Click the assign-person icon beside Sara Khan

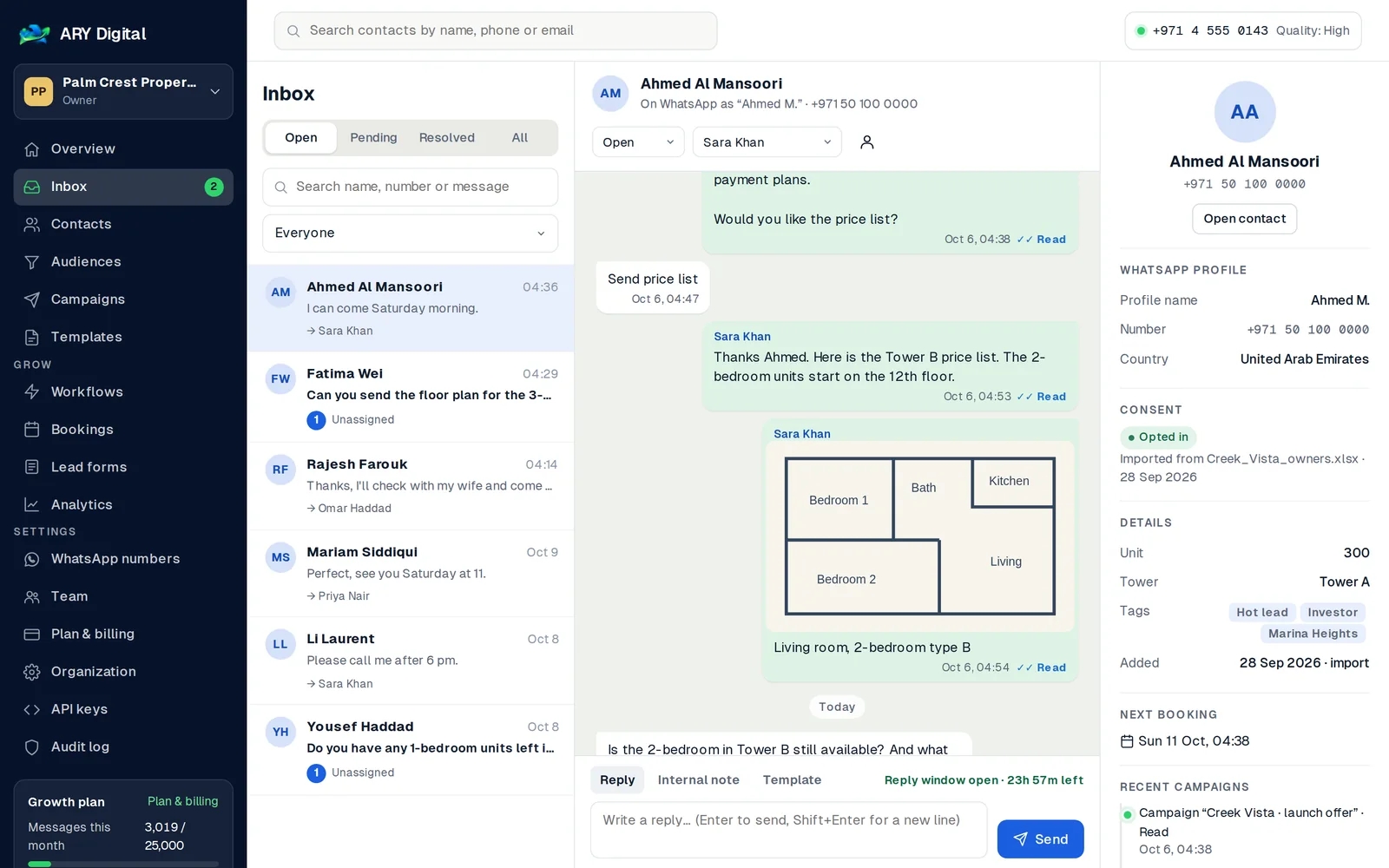point(866,142)
